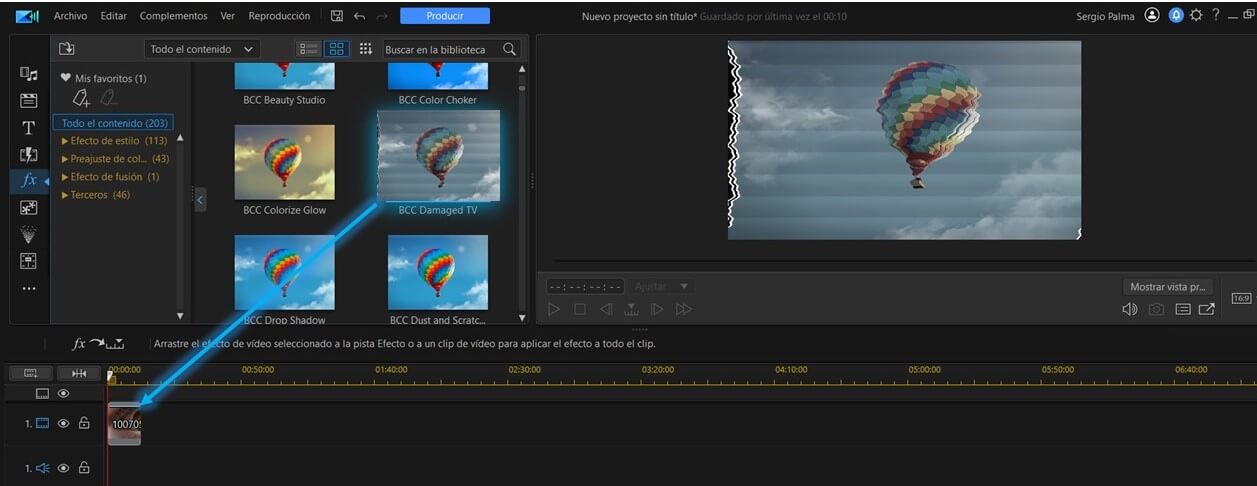
Task: Switch library to details list view
Action: pyautogui.click(x=309, y=49)
